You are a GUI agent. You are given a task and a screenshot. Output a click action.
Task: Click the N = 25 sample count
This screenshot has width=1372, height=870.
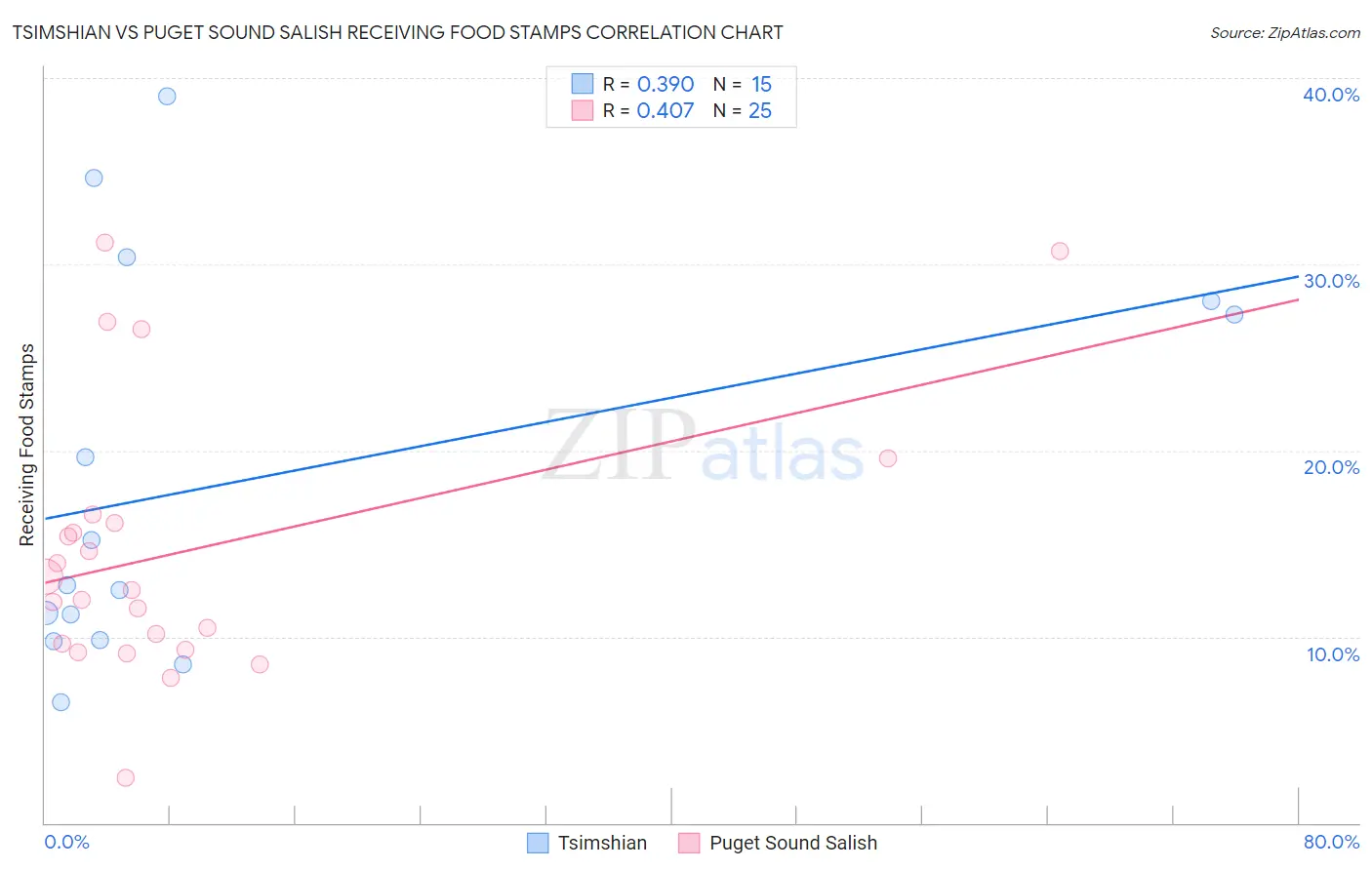[743, 110]
